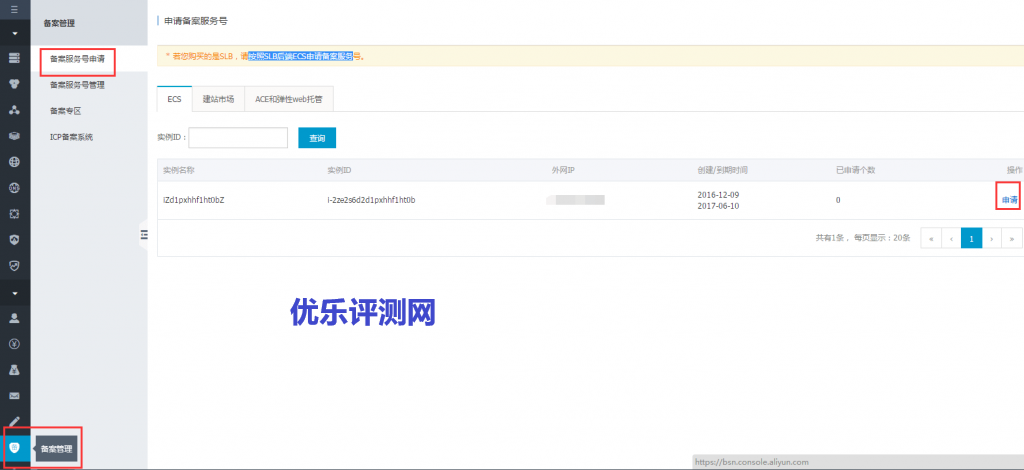Click the highlighted 备案管理 shield icon
The height and width of the screenshot is (470, 1024).
point(14,447)
